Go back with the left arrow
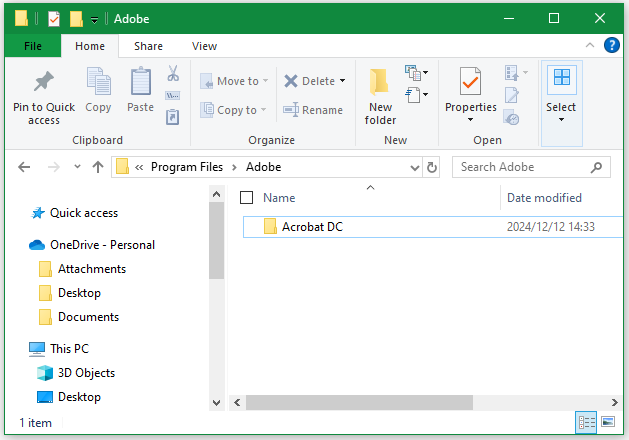 click(x=24, y=167)
